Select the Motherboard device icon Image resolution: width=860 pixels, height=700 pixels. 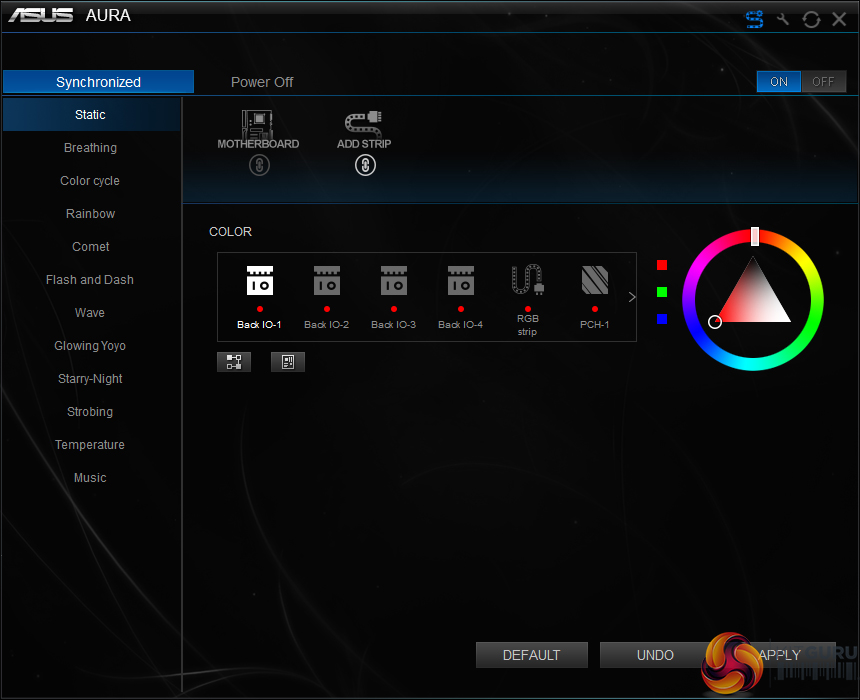click(x=257, y=124)
